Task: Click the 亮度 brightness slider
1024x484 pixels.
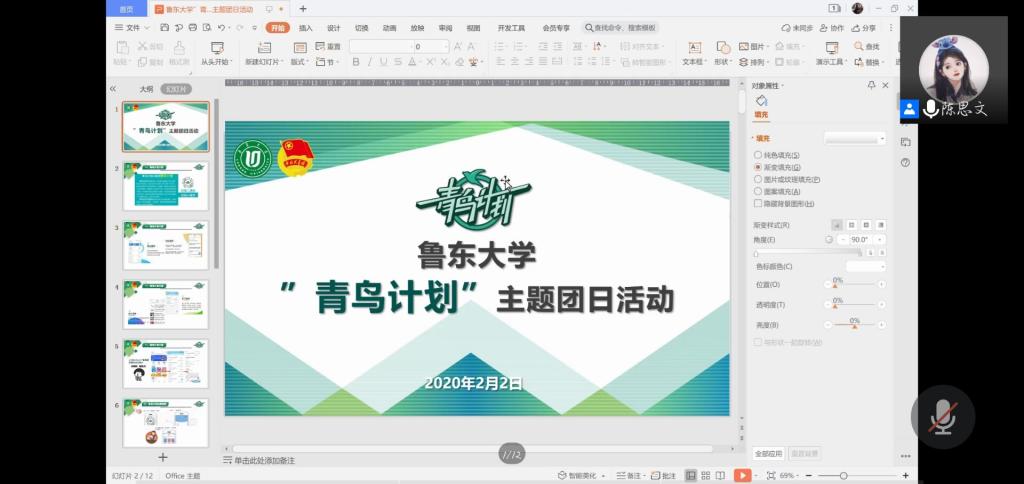Action: point(854,325)
